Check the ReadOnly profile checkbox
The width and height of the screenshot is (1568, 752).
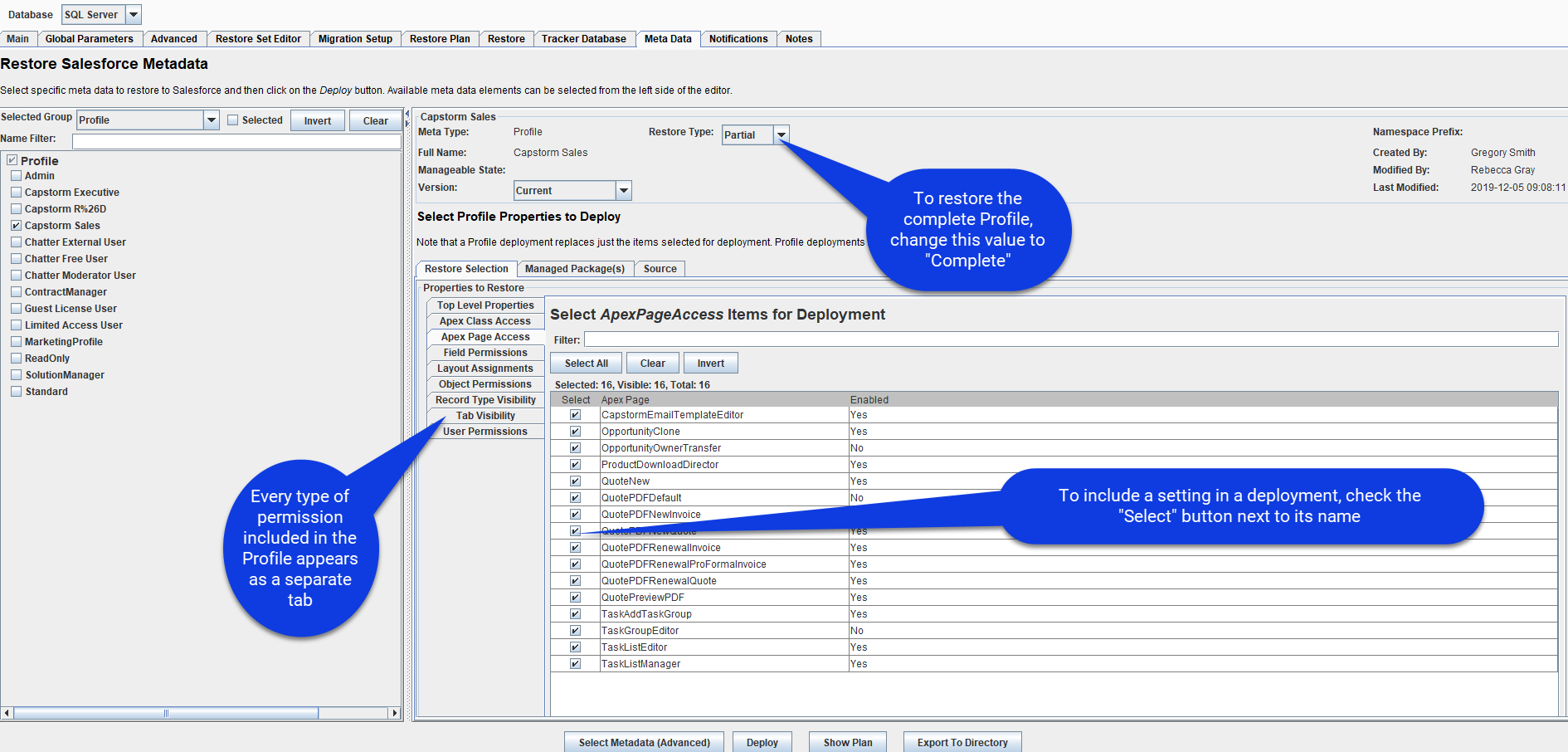pyautogui.click(x=16, y=359)
